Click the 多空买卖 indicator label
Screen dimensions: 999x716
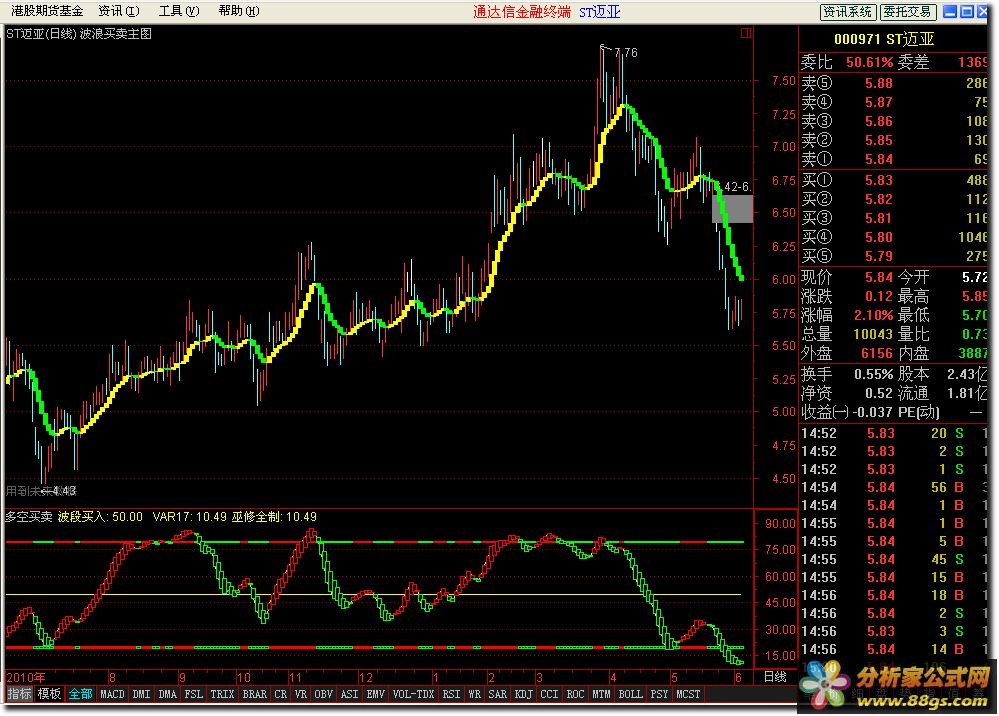click(29, 517)
